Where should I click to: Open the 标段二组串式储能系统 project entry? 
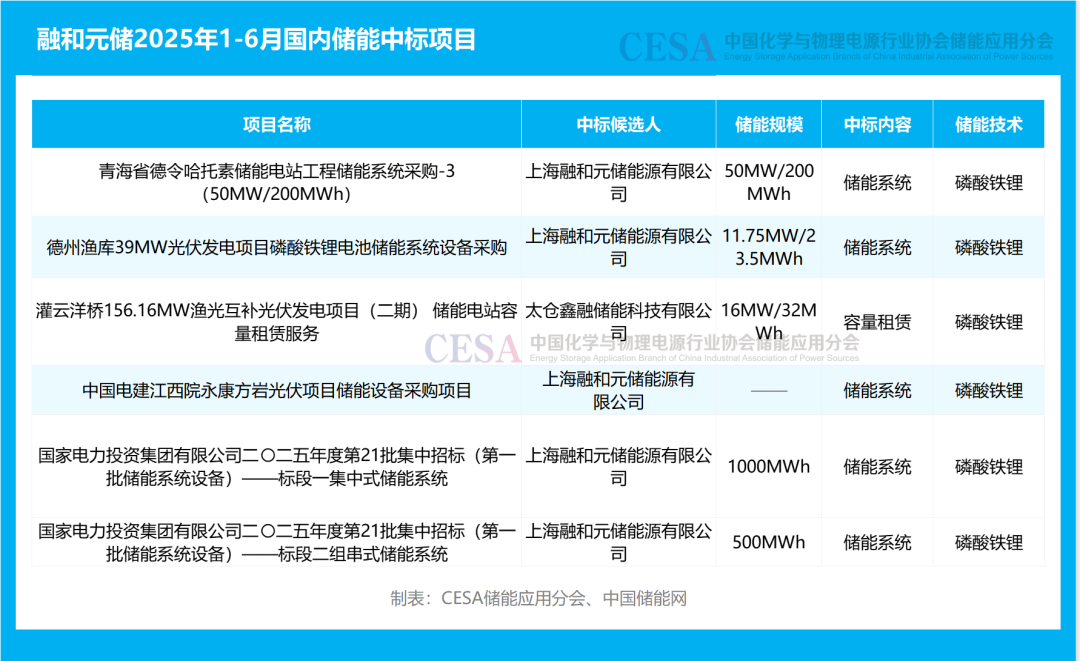point(277,542)
